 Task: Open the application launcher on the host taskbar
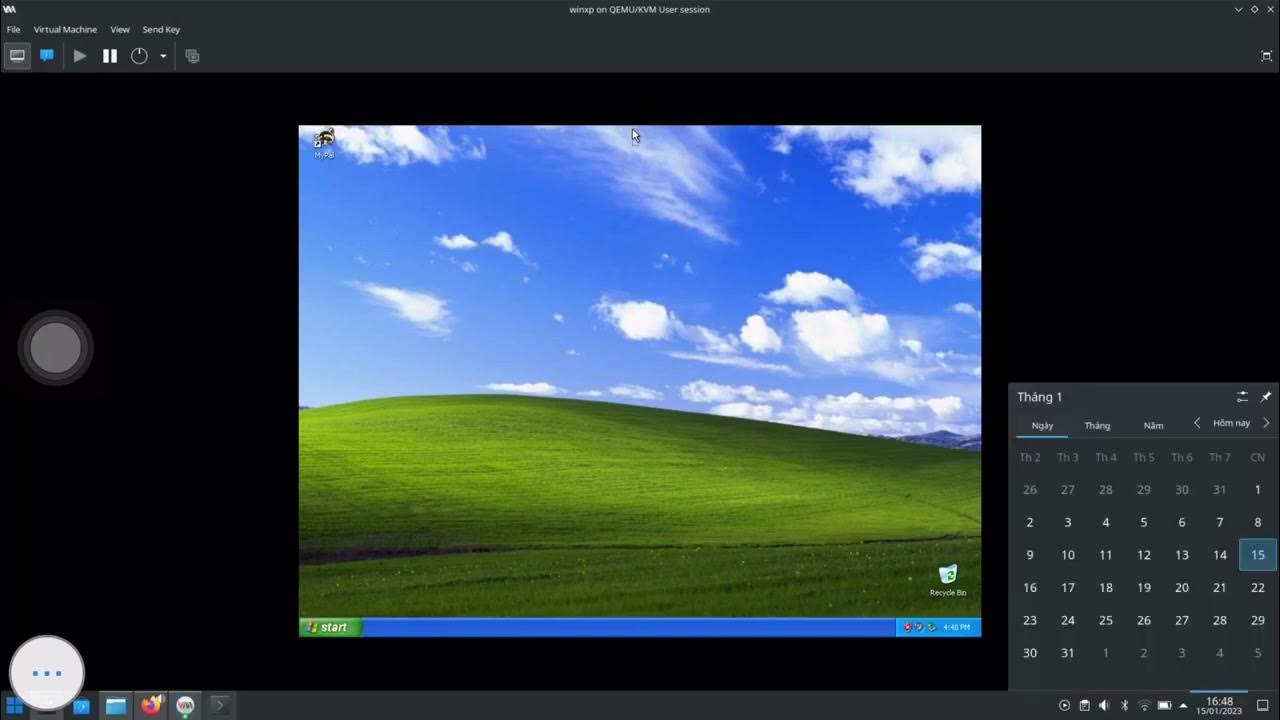[x=15, y=706]
